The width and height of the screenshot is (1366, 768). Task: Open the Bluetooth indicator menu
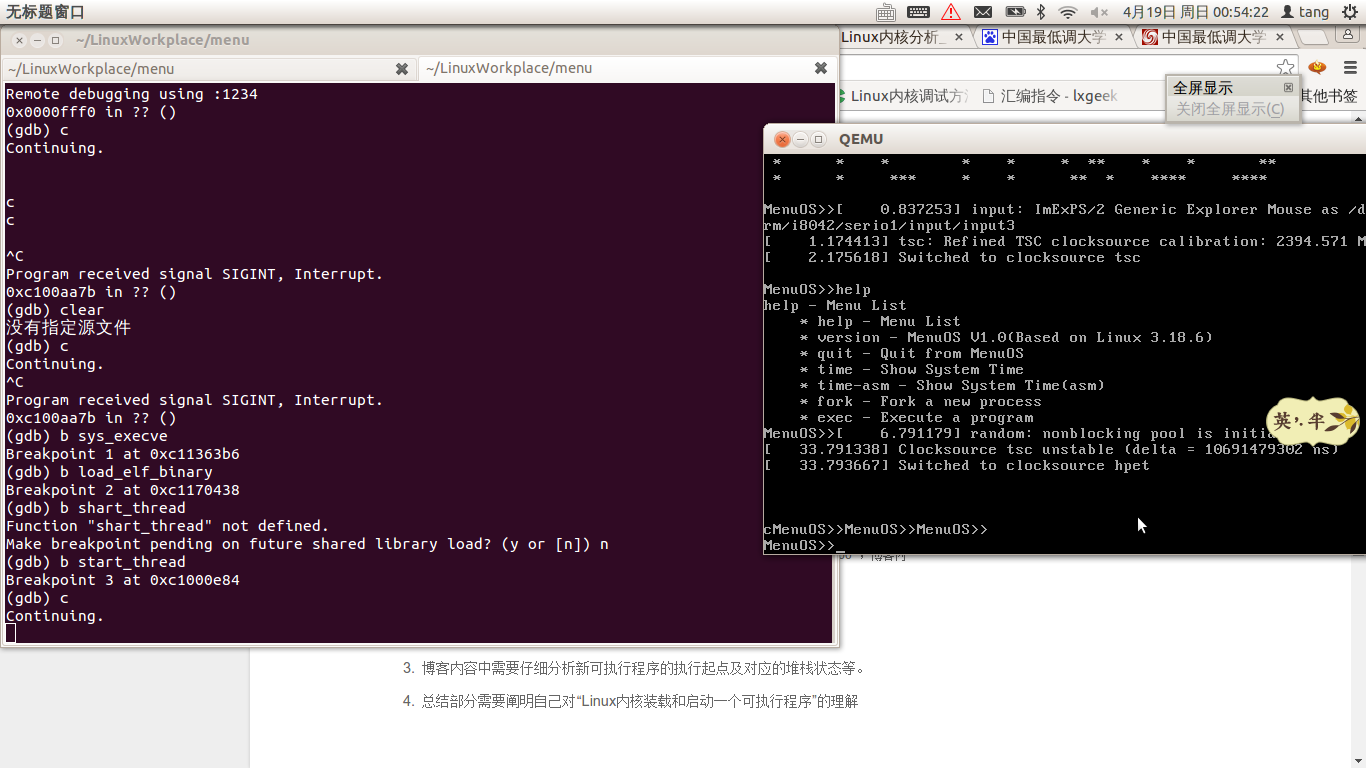pyautogui.click(x=1040, y=12)
